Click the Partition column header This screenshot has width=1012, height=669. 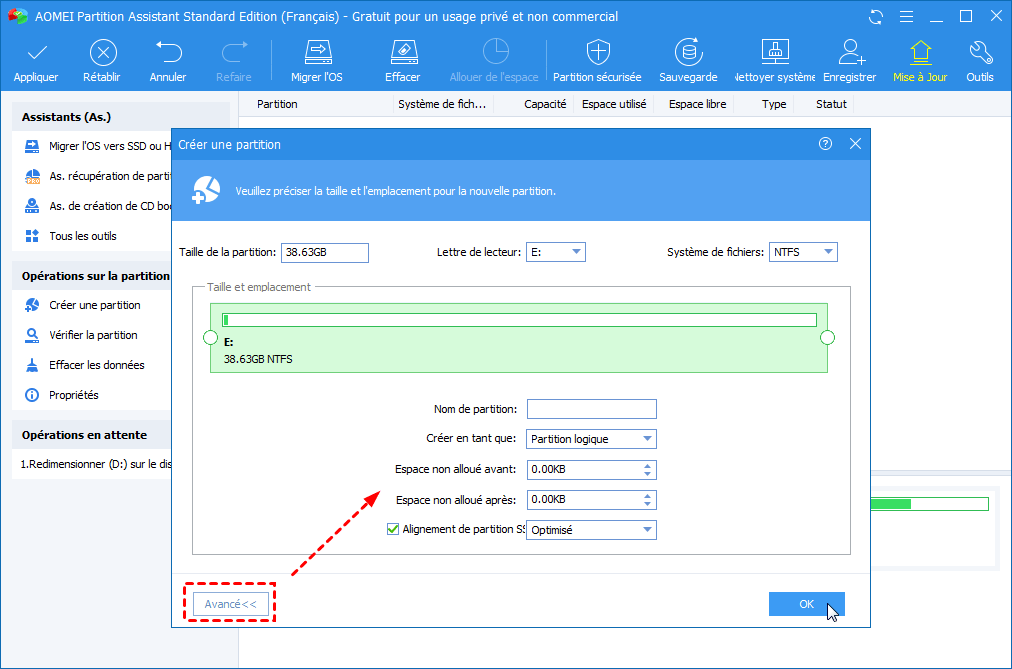278,104
